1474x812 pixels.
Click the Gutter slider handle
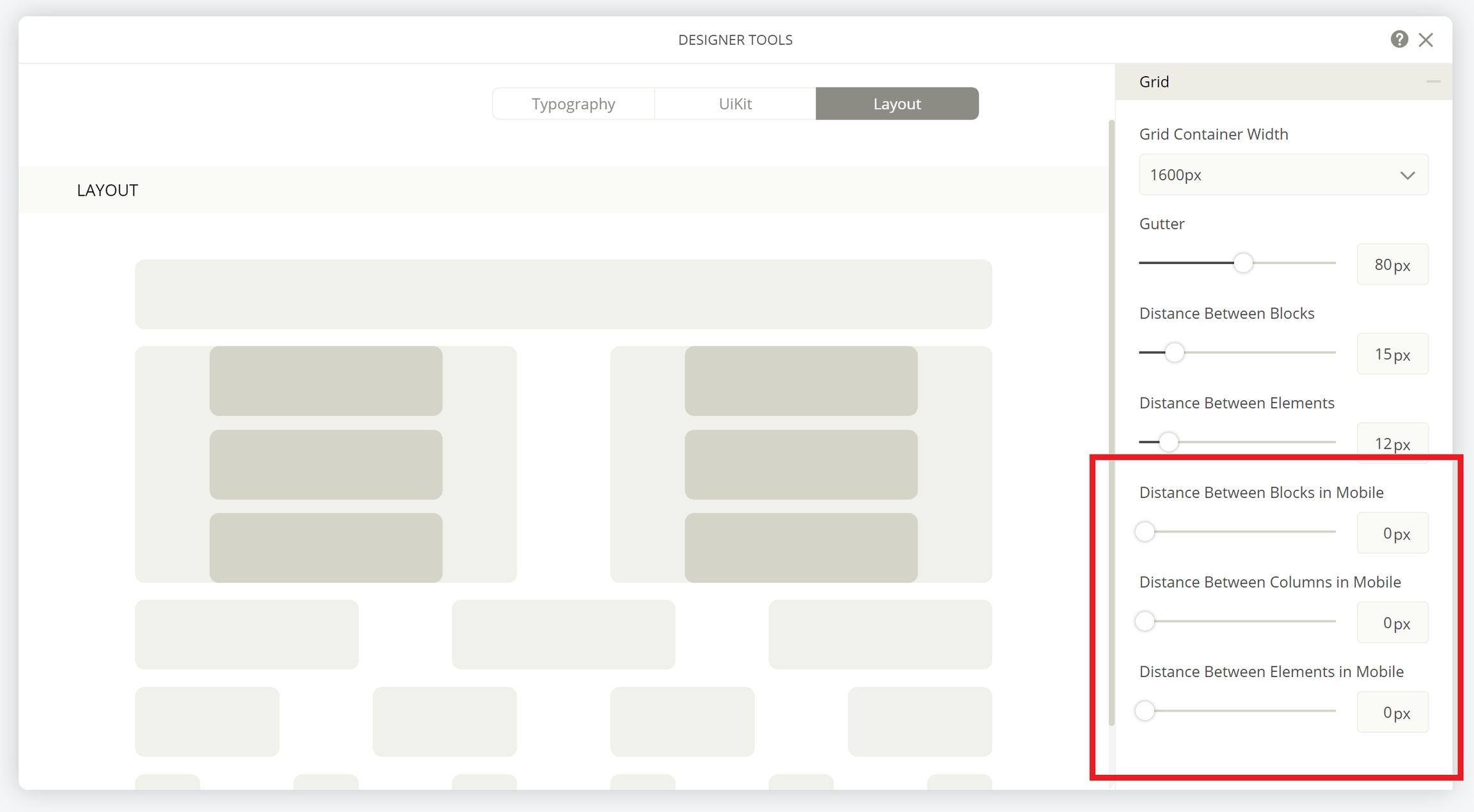click(x=1243, y=263)
